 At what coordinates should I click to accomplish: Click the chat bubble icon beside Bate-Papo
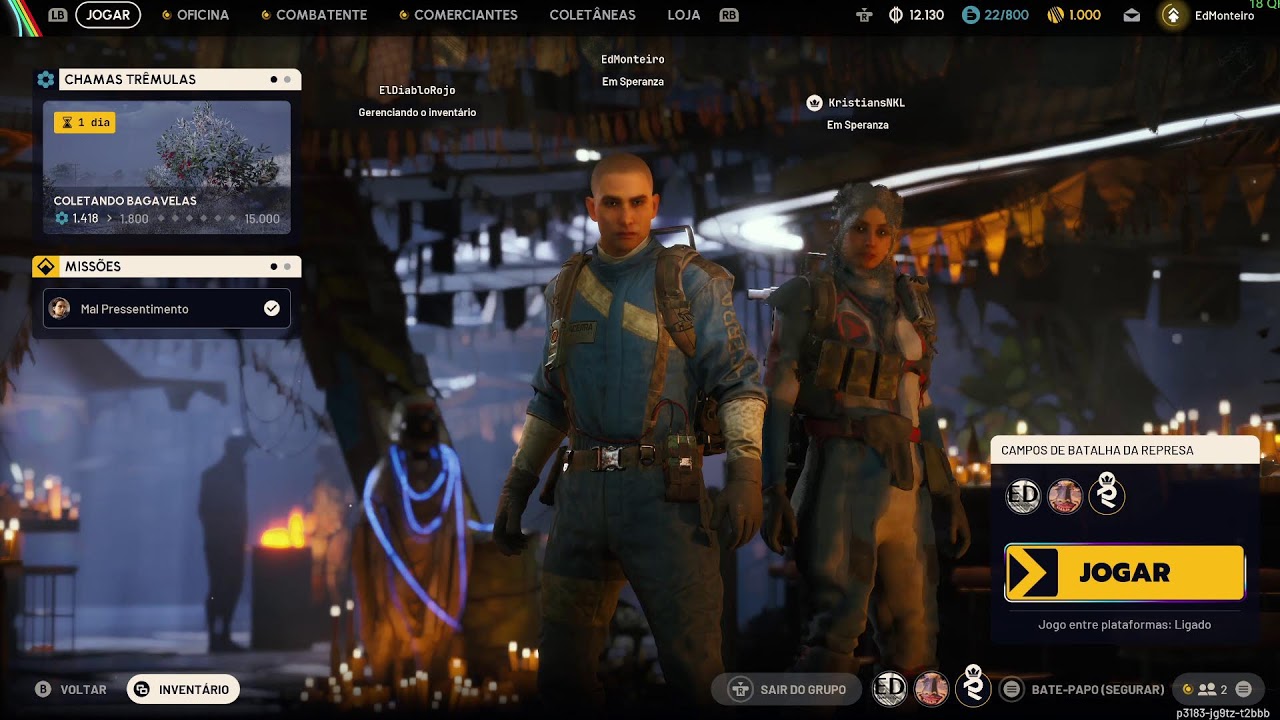click(1012, 689)
